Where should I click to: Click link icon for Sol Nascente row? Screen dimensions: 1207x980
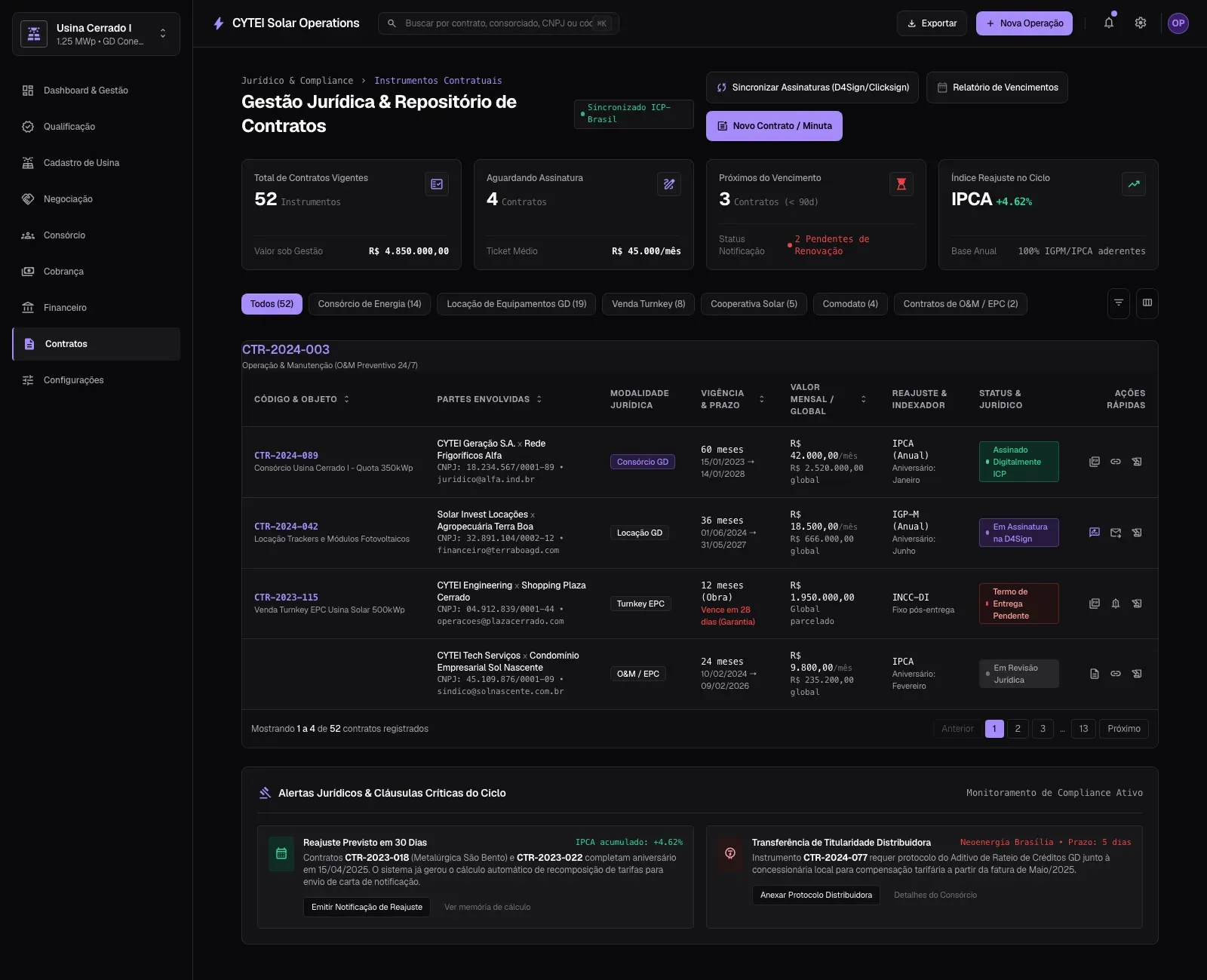(1116, 674)
